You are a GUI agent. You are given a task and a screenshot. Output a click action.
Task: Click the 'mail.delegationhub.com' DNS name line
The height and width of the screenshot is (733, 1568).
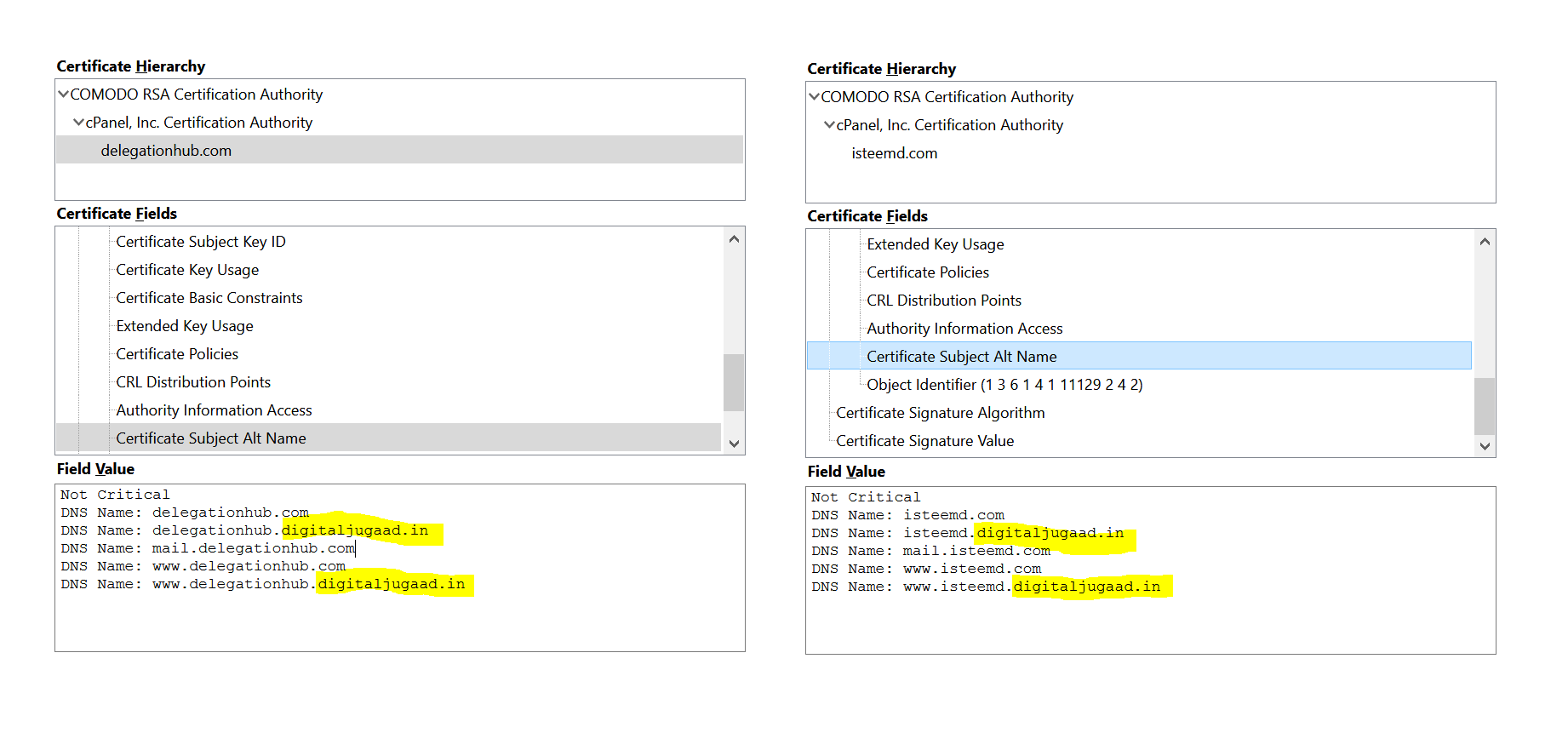[208, 548]
